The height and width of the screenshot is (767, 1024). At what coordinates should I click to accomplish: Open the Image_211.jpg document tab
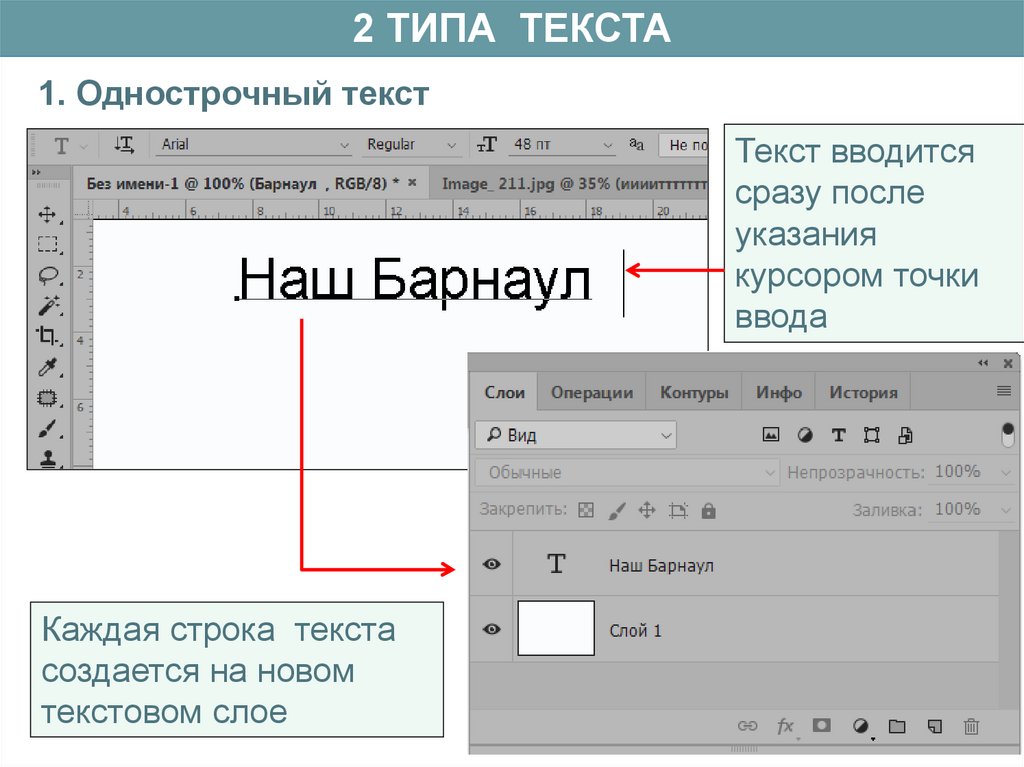coord(568,183)
